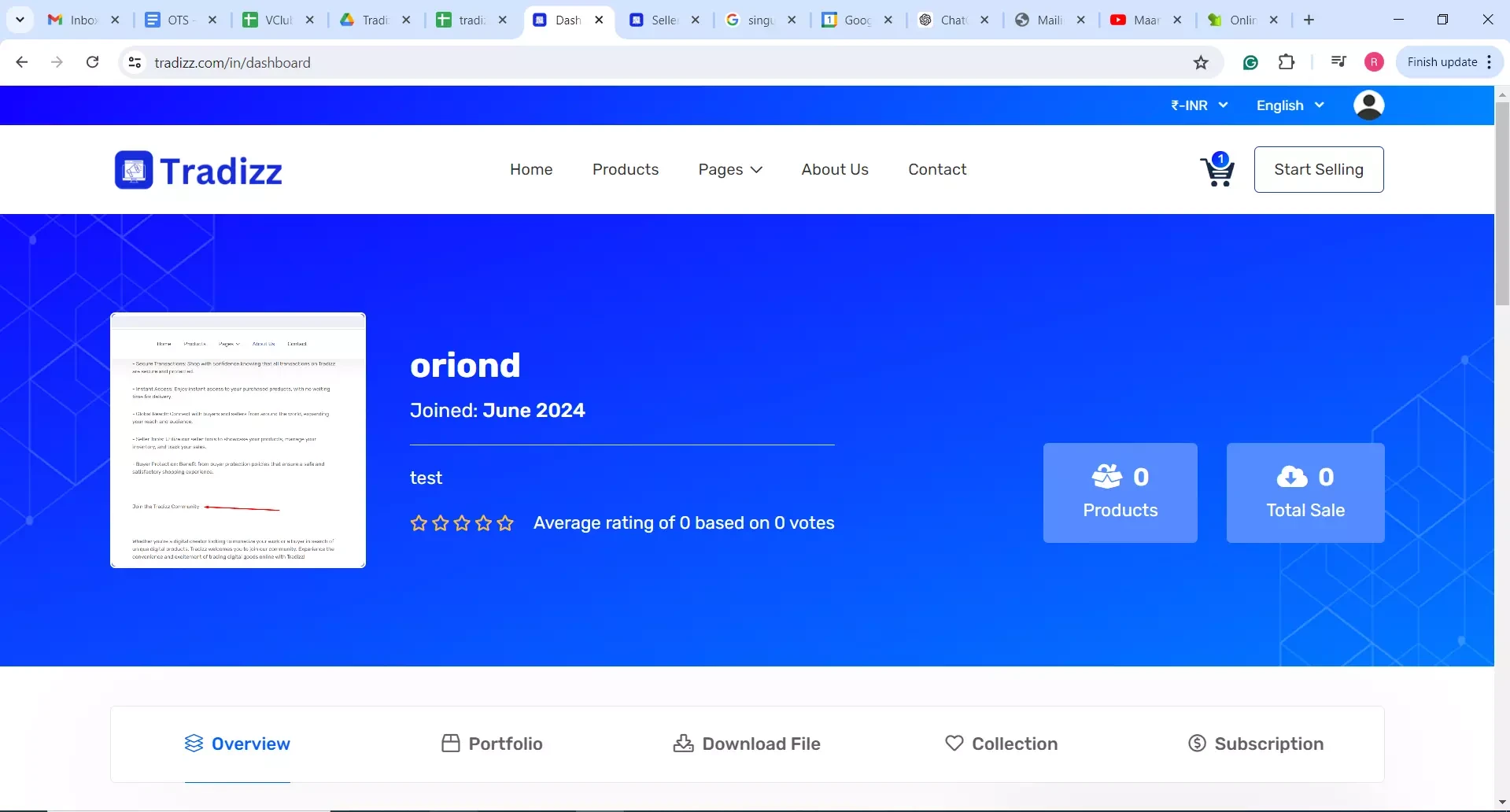Image resolution: width=1510 pixels, height=812 pixels.
Task: Click the oriond profile thumbnail image
Action: (x=238, y=441)
